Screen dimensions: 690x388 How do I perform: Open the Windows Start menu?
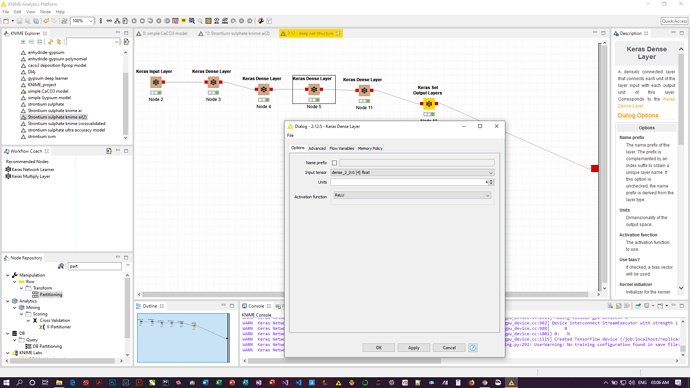[x=6, y=383]
